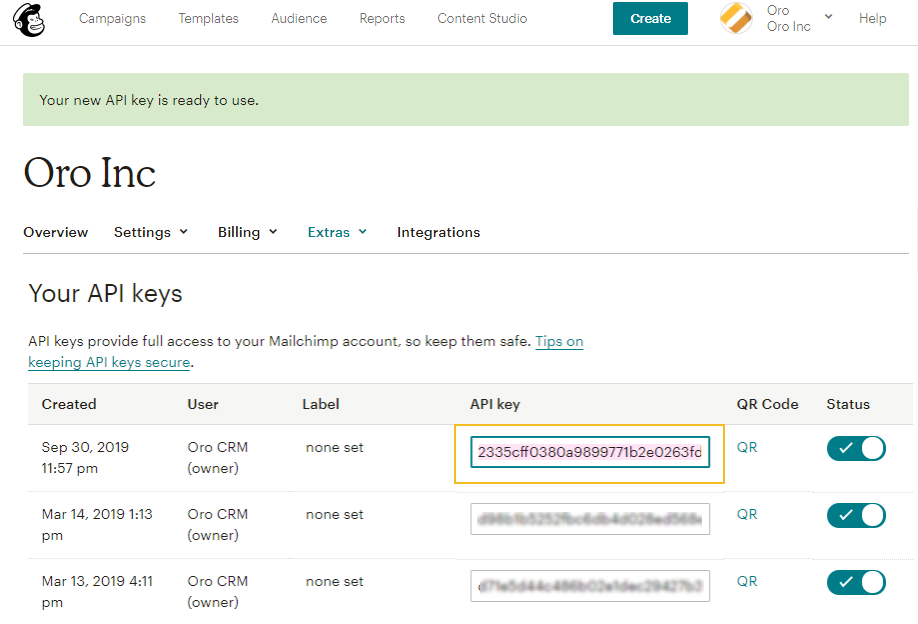Go to the Campaigns section
Screen dimensions: 918x624
(x=112, y=19)
